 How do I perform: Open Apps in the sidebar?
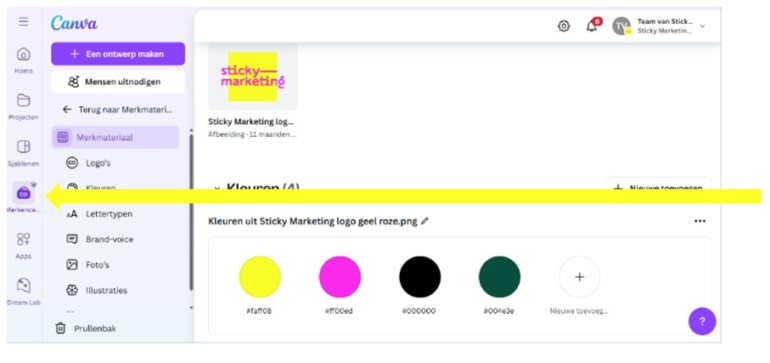click(24, 246)
